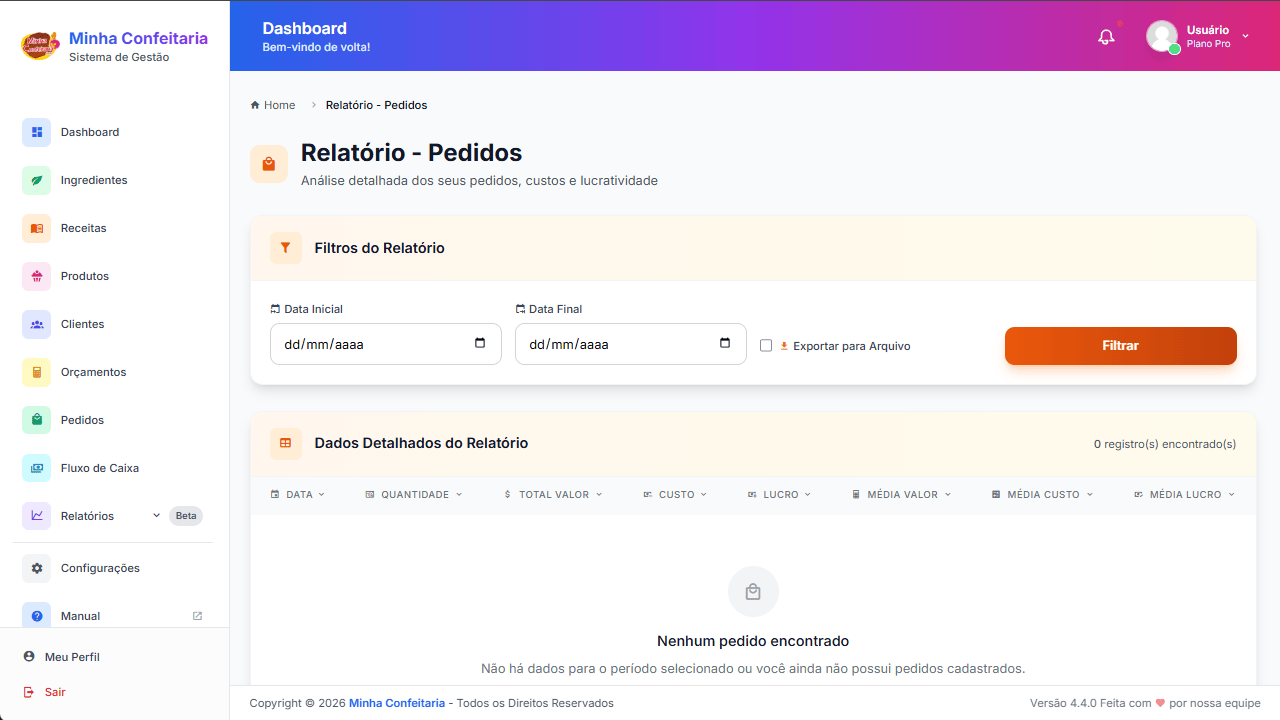Click Sair to log out

click(55, 692)
